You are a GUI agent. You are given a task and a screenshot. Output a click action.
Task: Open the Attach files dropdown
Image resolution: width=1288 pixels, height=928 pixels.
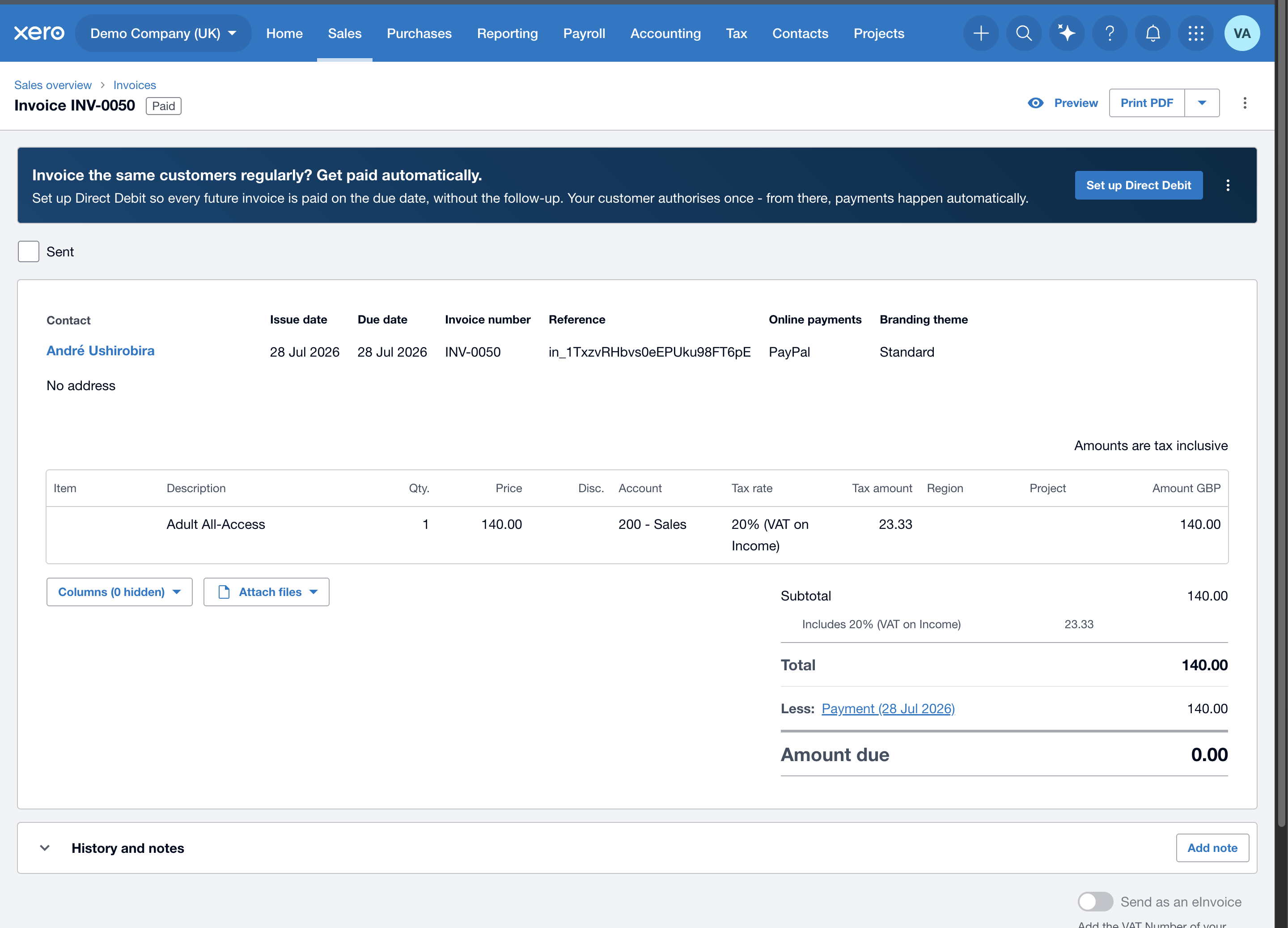point(267,592)
